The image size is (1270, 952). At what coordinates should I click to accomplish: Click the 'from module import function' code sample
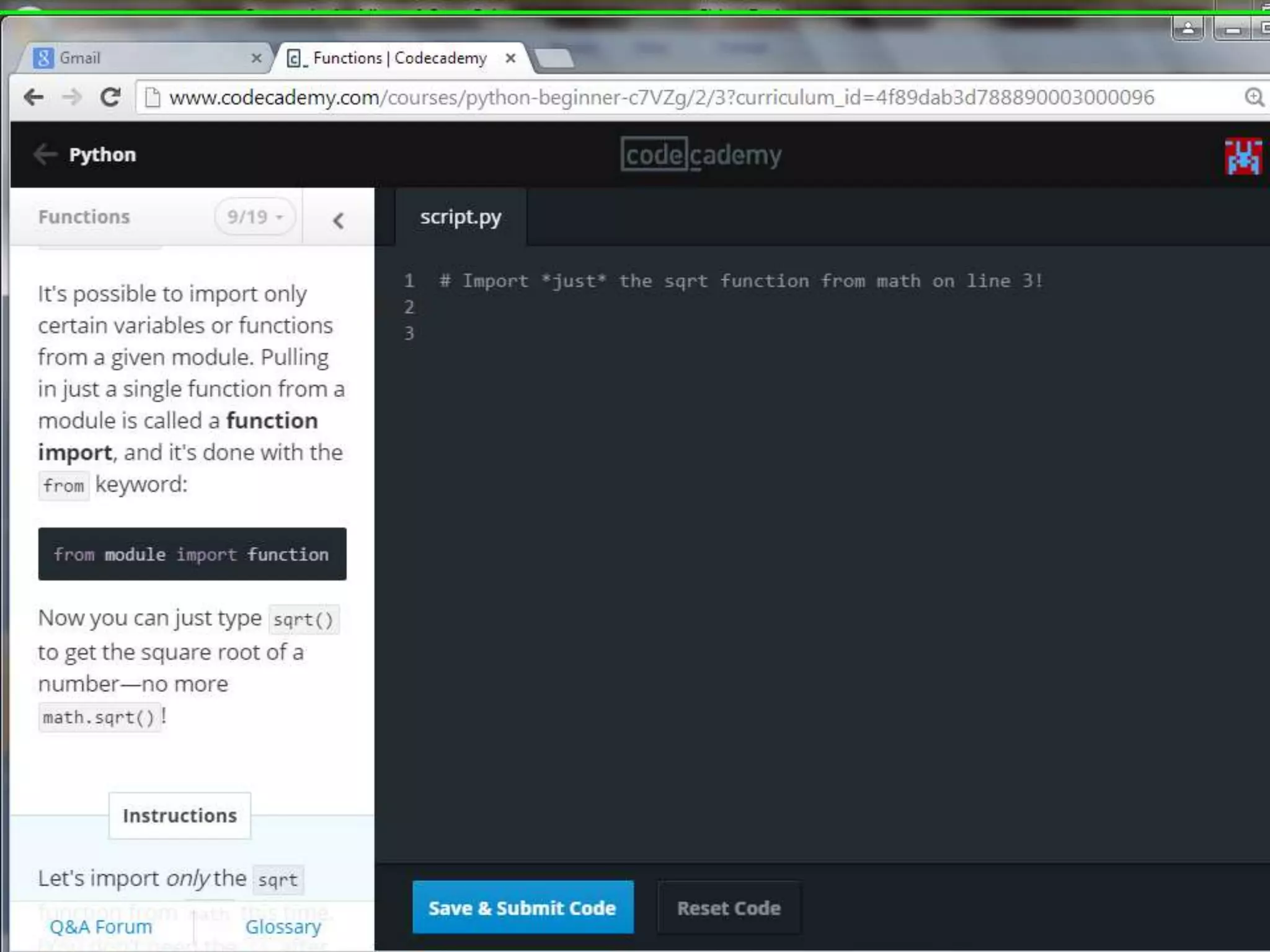coord(192,554)
